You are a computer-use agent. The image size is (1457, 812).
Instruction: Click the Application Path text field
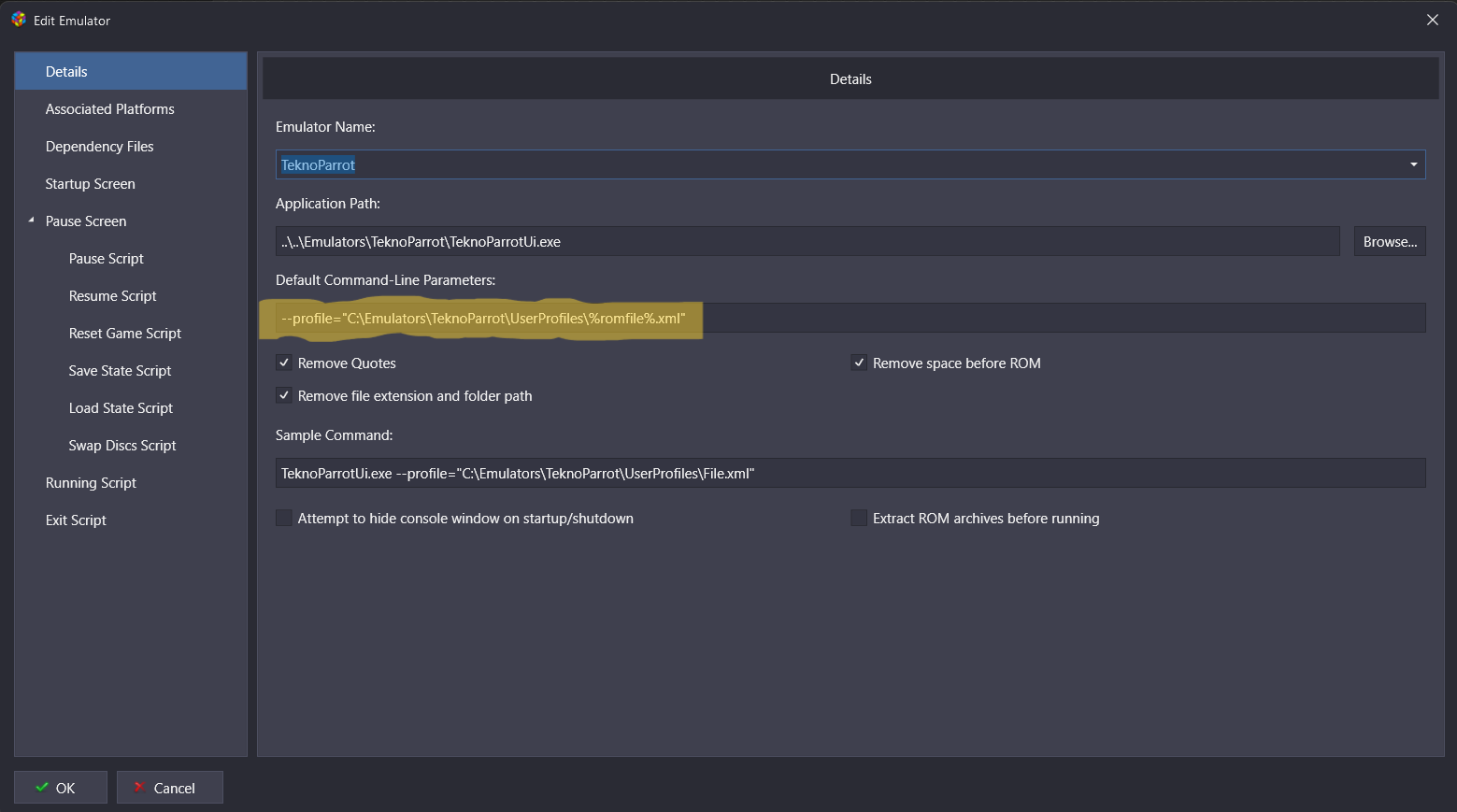pos(807,241)
